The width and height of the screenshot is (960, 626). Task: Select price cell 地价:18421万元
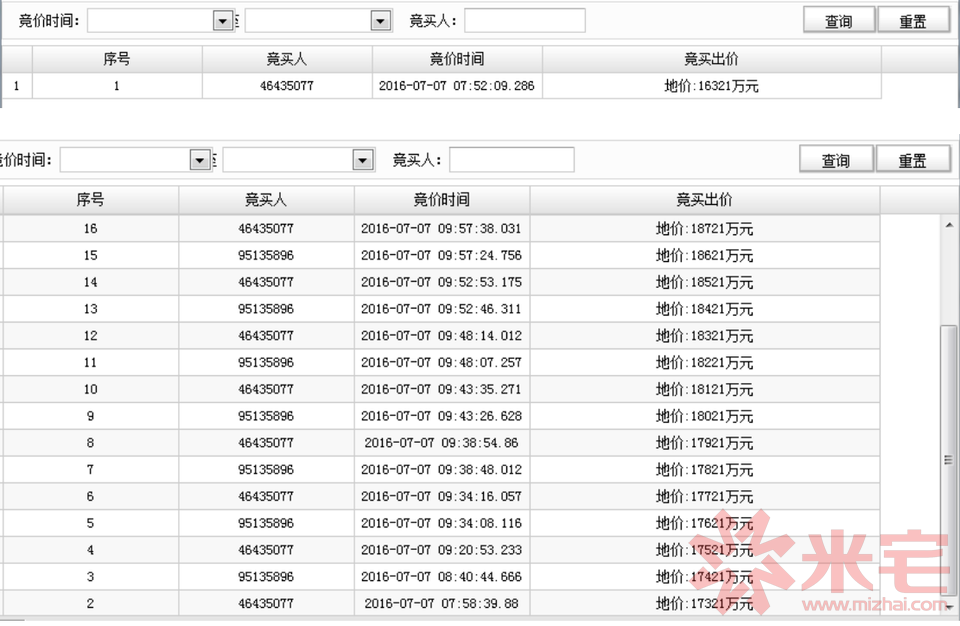click(x=705, y=309)
